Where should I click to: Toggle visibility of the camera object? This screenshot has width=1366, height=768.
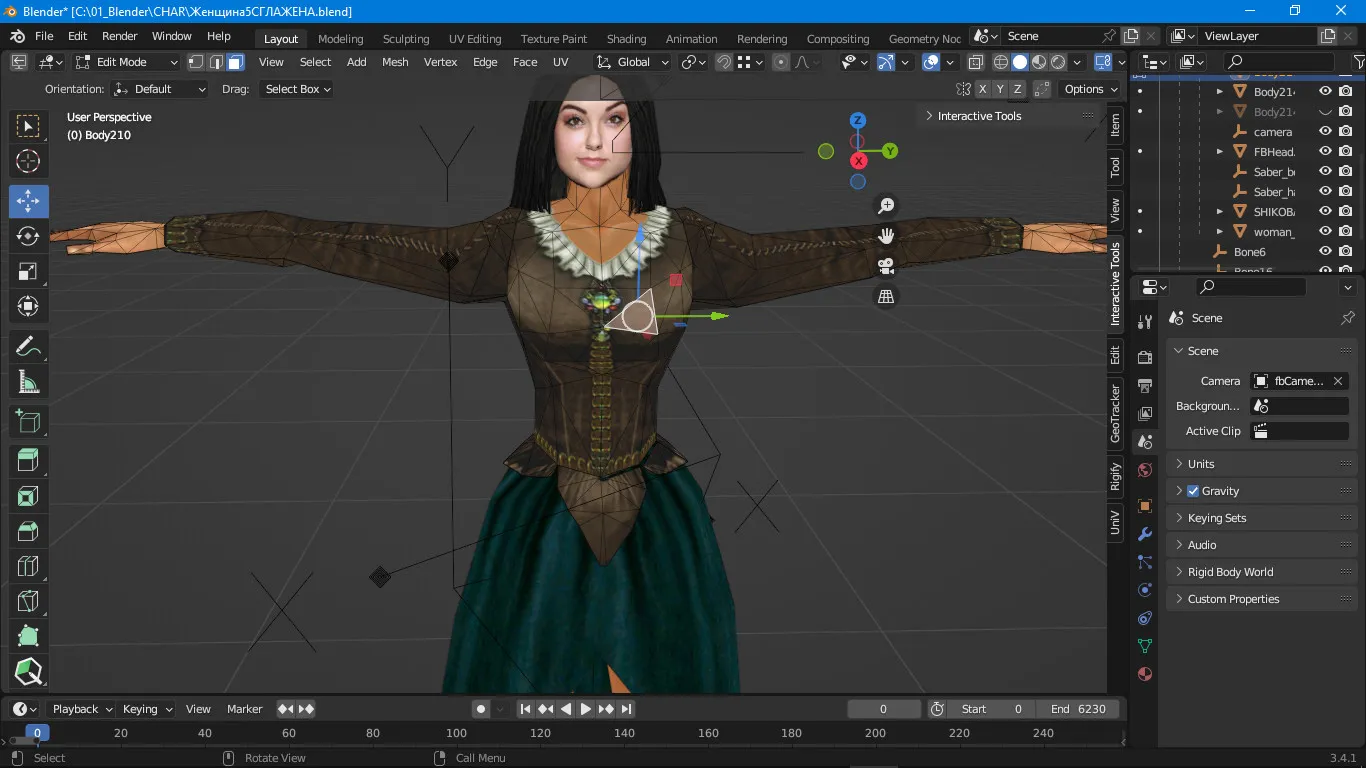point(1325,132)
